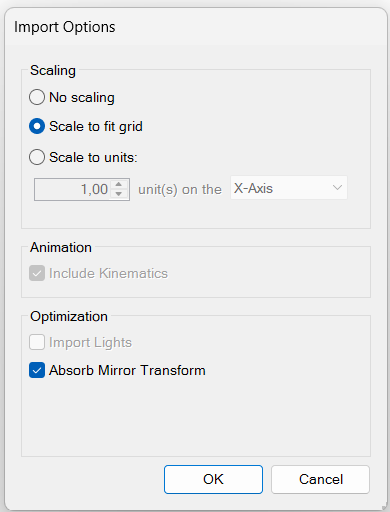This screenshot has height=512, width=390.
Task: Decrease units with the spinner down arrow
Action: [x=119, y=194]
